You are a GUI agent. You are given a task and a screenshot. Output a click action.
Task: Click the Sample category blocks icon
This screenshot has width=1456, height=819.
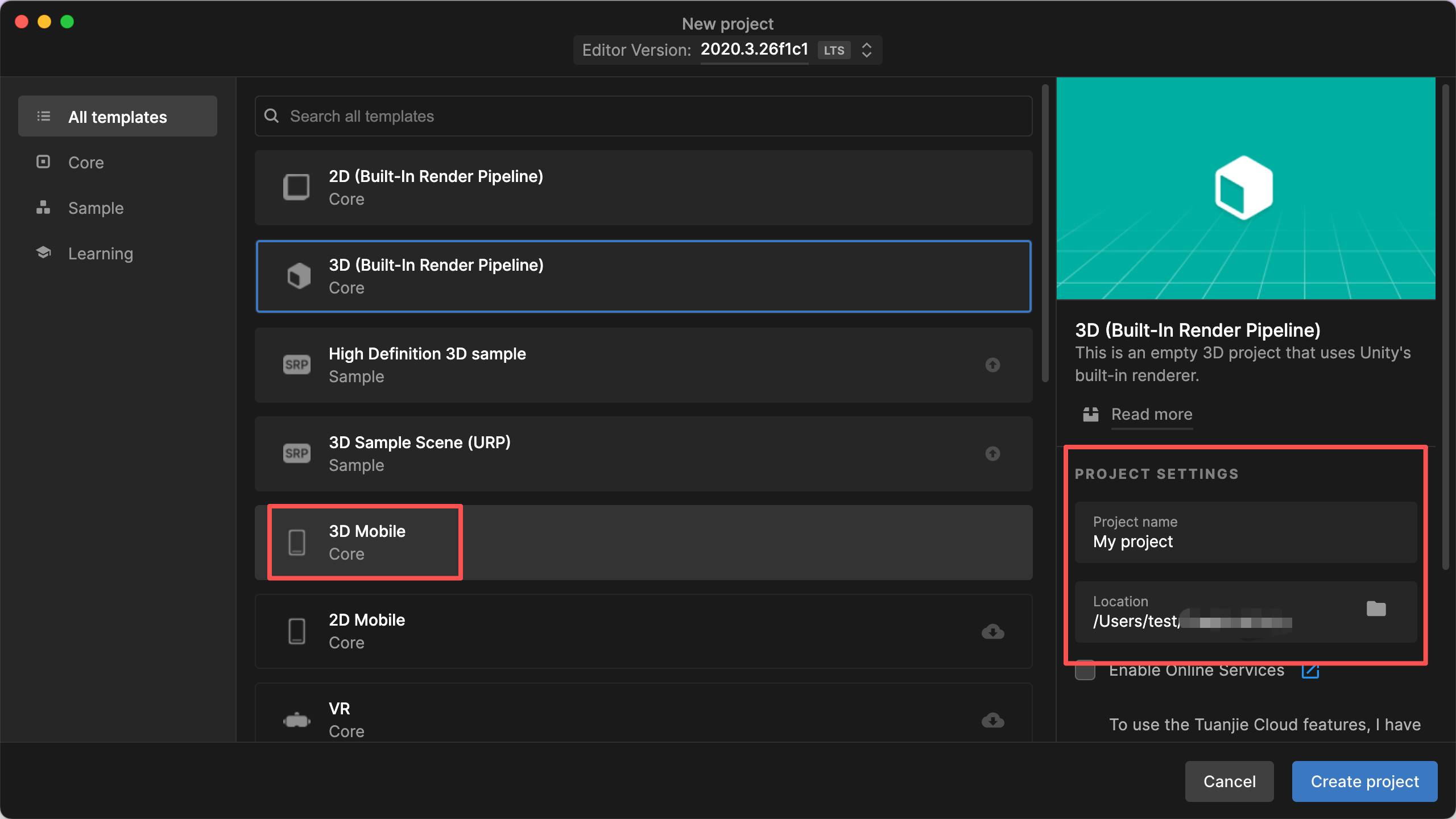point(43,208)
